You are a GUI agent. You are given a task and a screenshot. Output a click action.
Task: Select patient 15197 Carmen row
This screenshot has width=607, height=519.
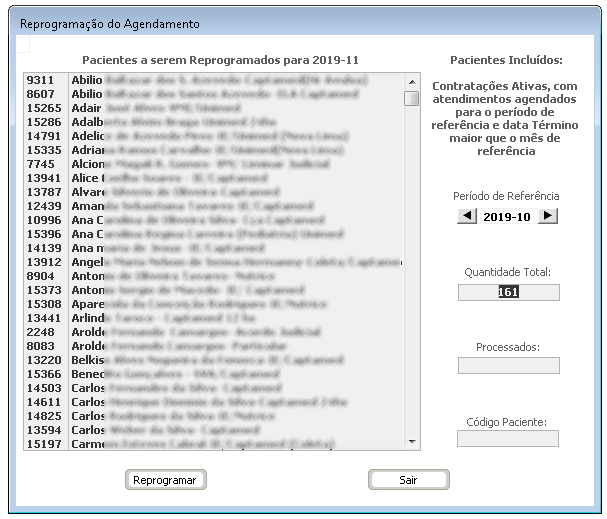pyautogui.click(x=200, y=443)
